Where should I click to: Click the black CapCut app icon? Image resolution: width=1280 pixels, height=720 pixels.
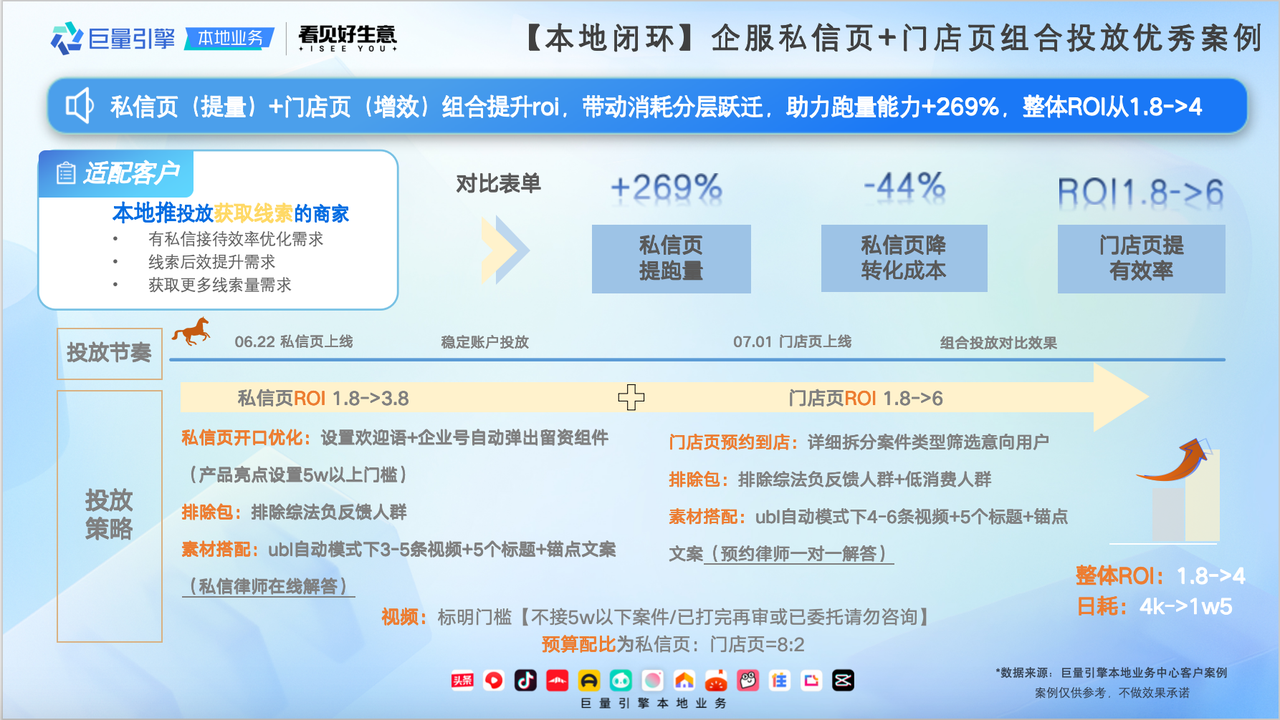click(x=843, y=680)
